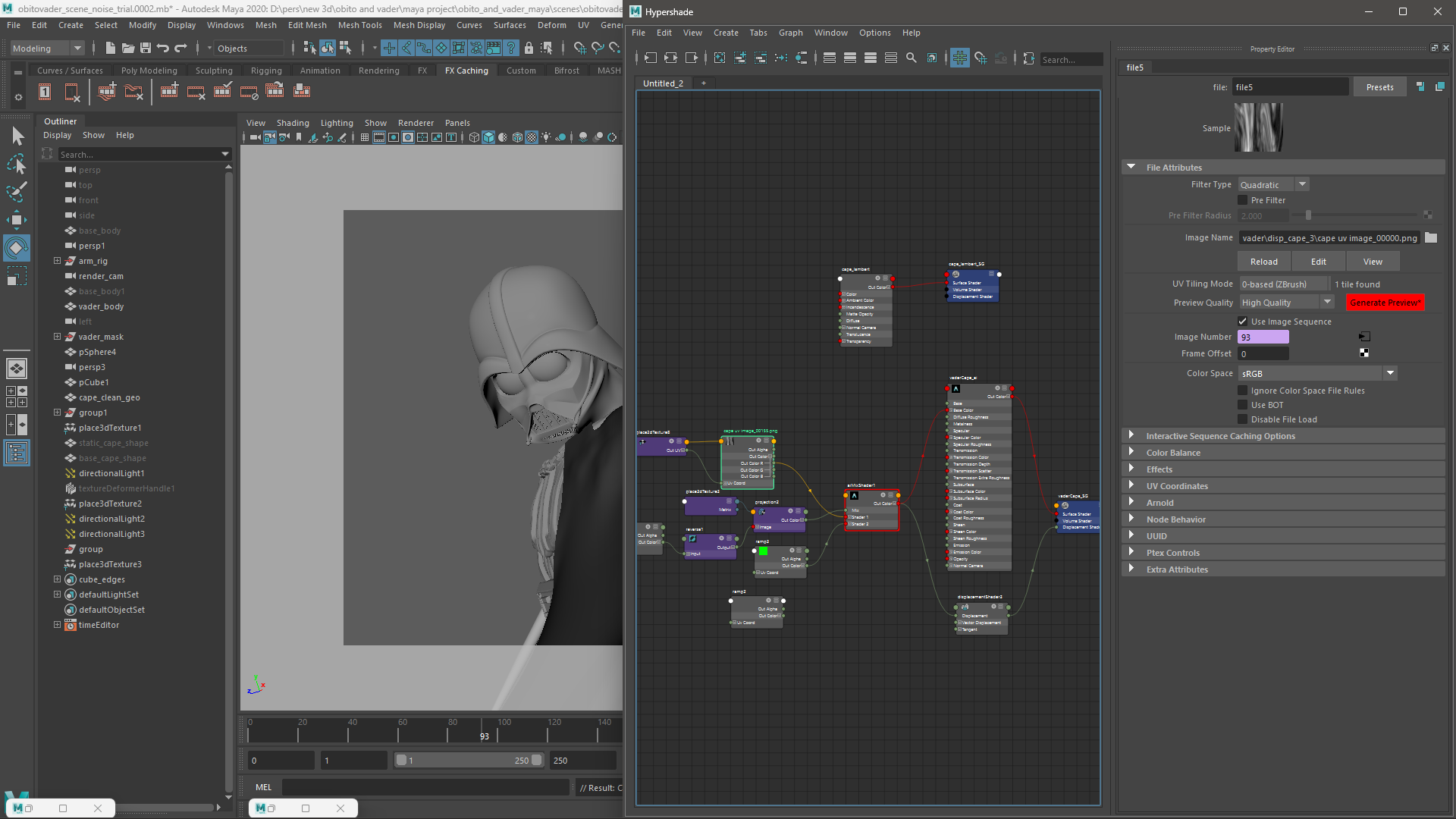Switch to the Rendering shelf tab
The image size is (1456, 819).
point(378,71)
